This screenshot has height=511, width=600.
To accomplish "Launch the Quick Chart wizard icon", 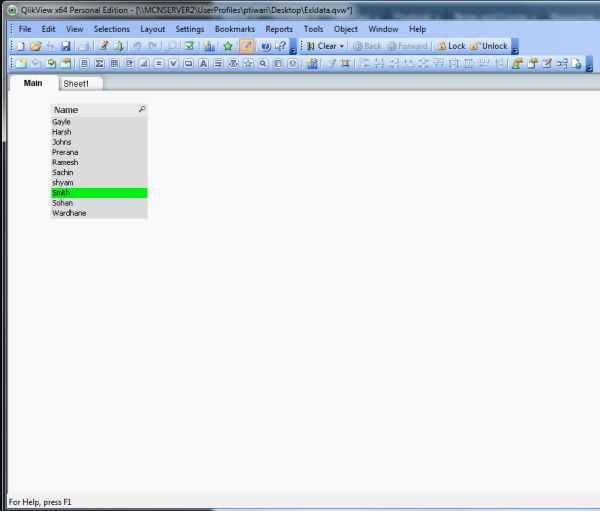I will pos(209,46).
